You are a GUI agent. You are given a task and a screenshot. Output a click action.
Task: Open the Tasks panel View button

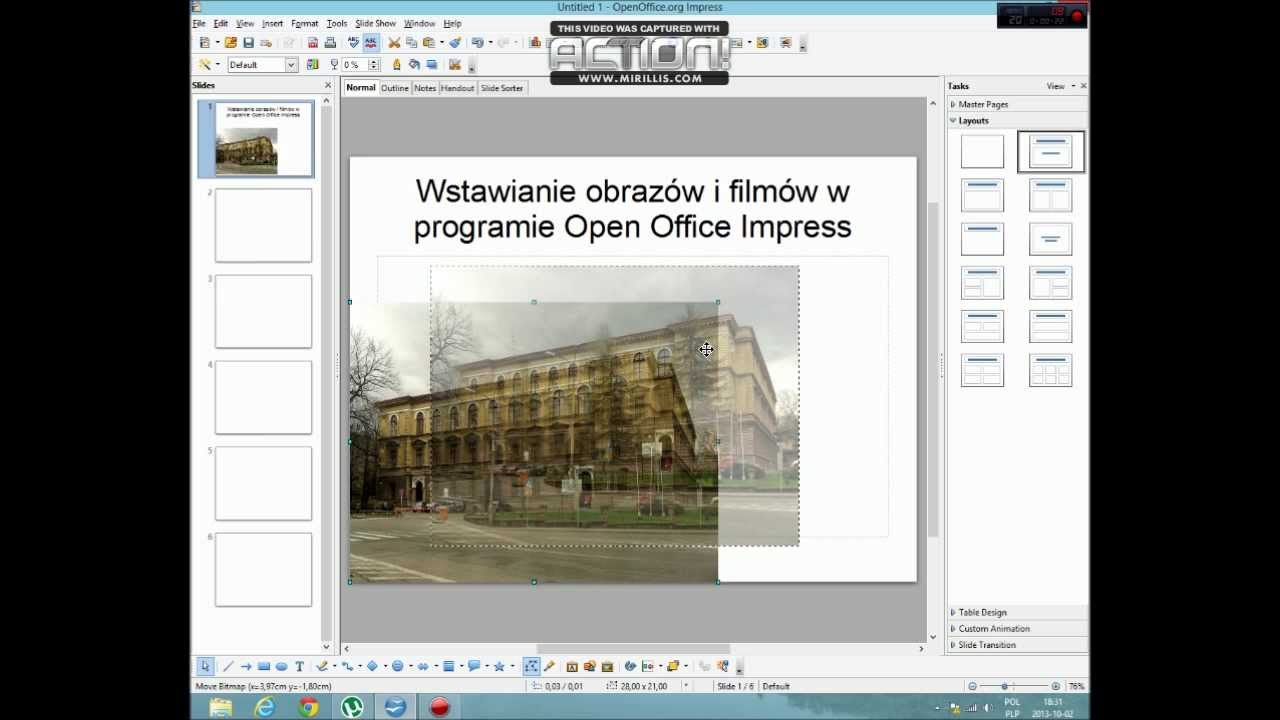pyautogui.click(x=1059, y=86)
